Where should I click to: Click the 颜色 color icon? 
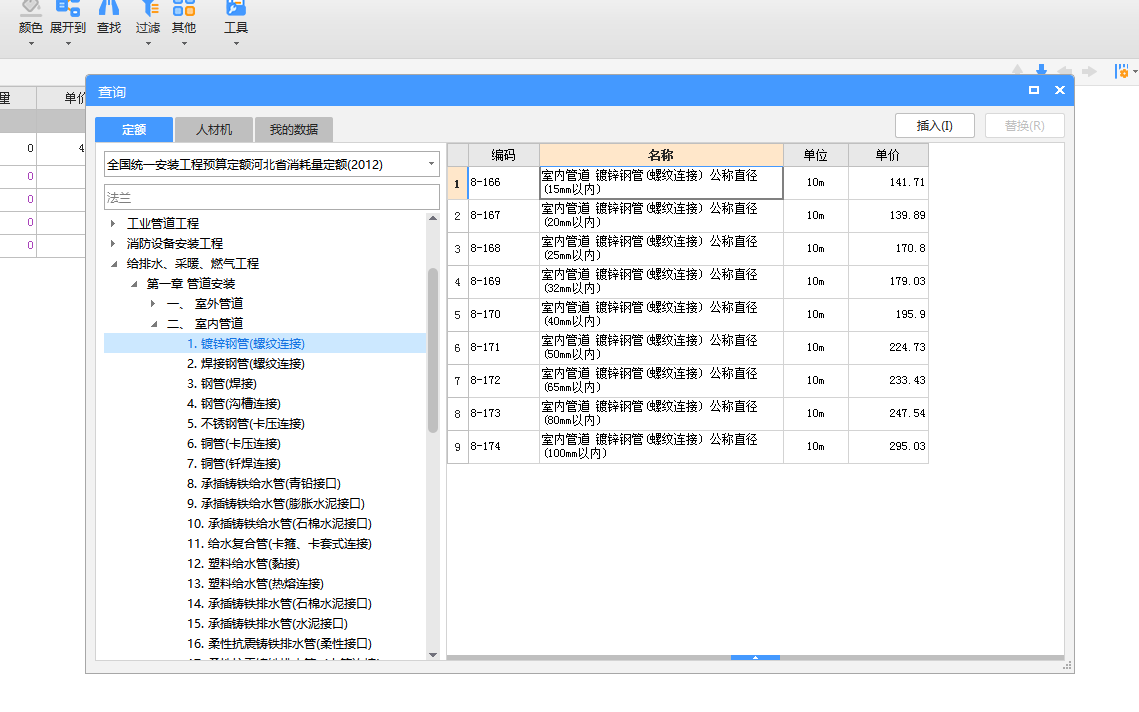(x=31, y=8)
